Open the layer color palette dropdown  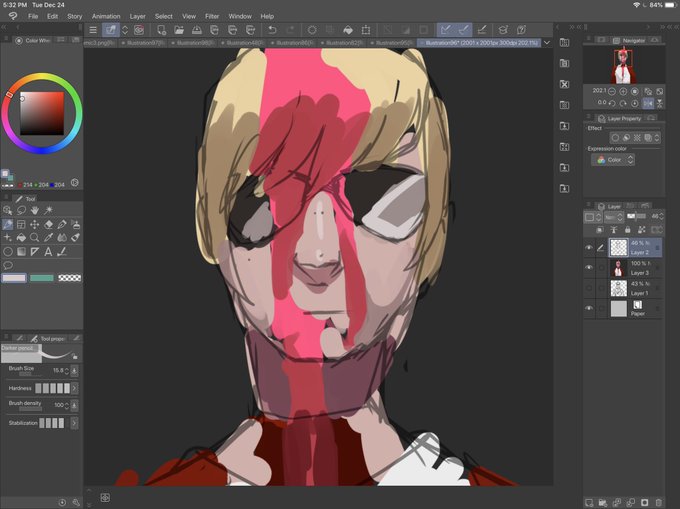click(x=592, y=217)
